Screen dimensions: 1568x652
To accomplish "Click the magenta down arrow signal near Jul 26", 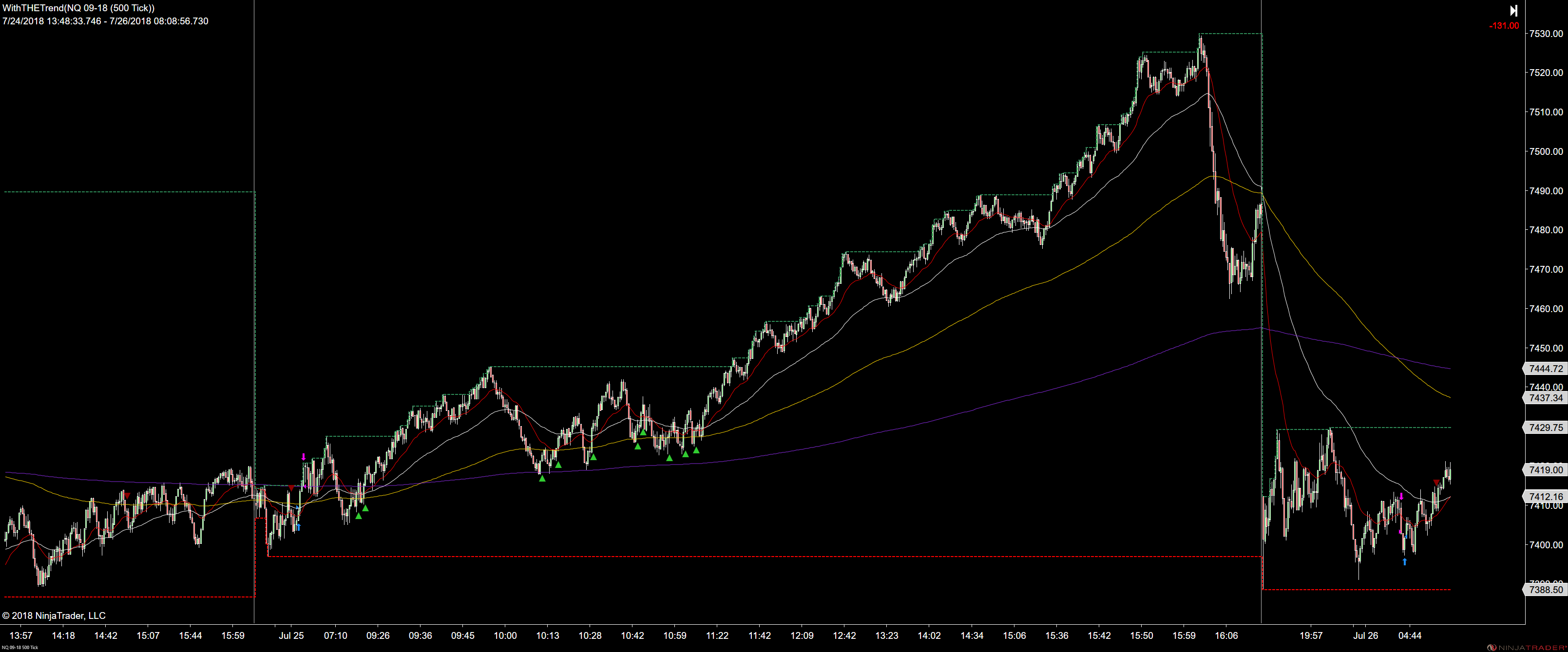I will click(x=1401, y=496).
